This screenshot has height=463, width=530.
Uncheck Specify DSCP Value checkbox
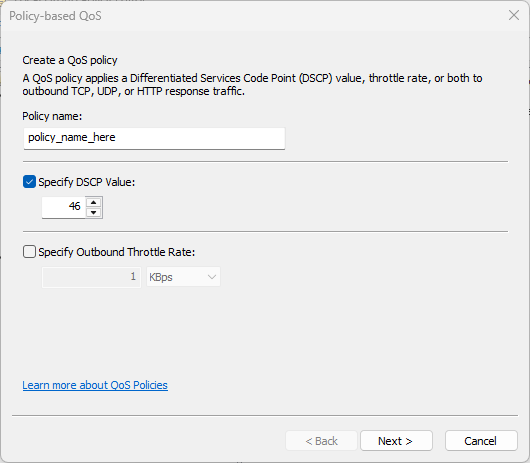tap(29, 182)
